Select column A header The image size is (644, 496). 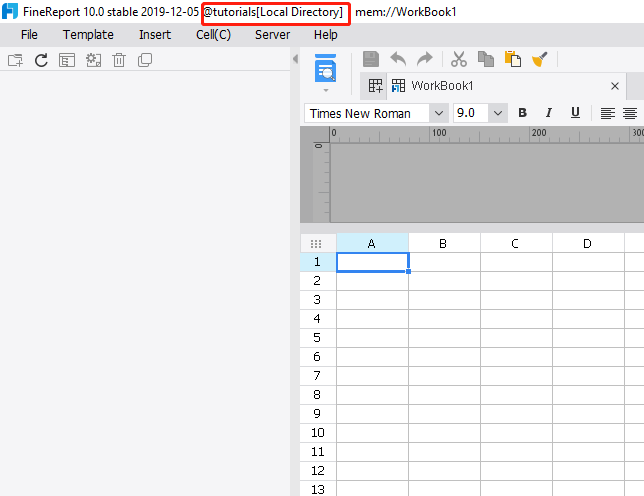[372, 243]
